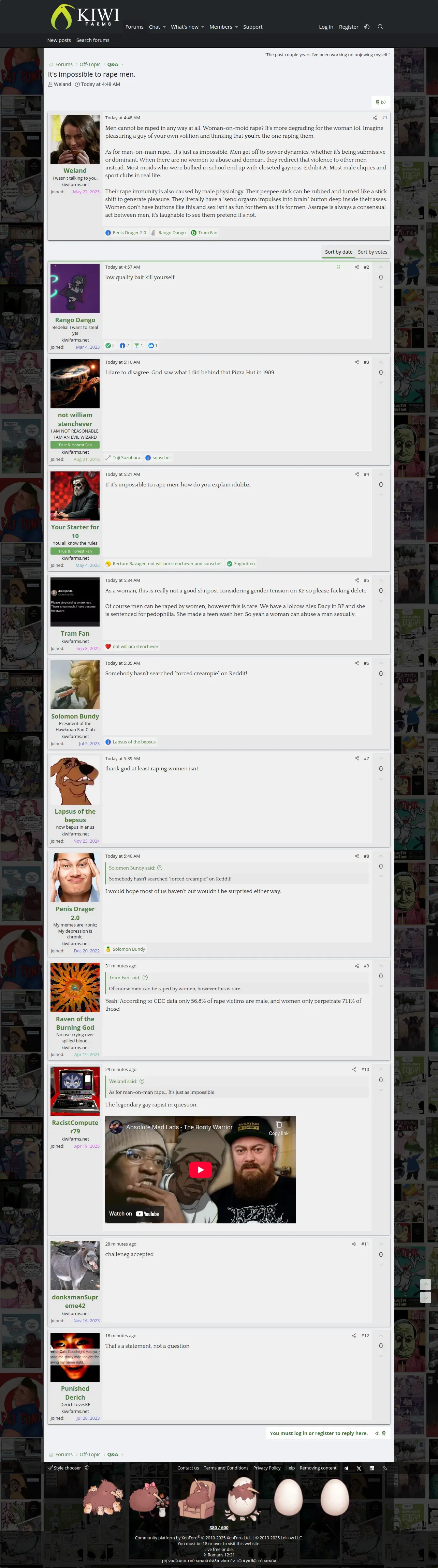This screenshot has width=438, height=1568.
Task: Upvote post #5 with the up arrow
Action: [x=381, y=580]
